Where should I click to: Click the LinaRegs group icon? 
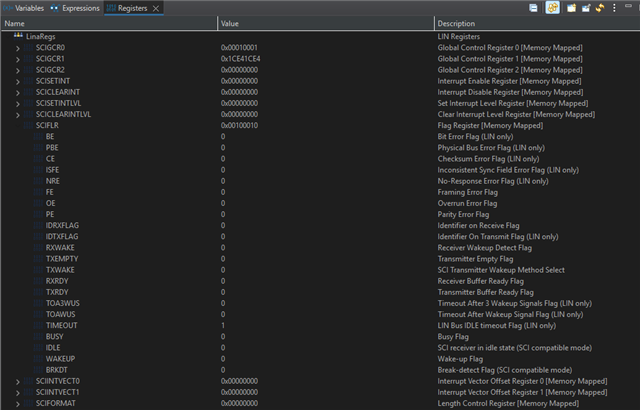[x=18, y=36]
